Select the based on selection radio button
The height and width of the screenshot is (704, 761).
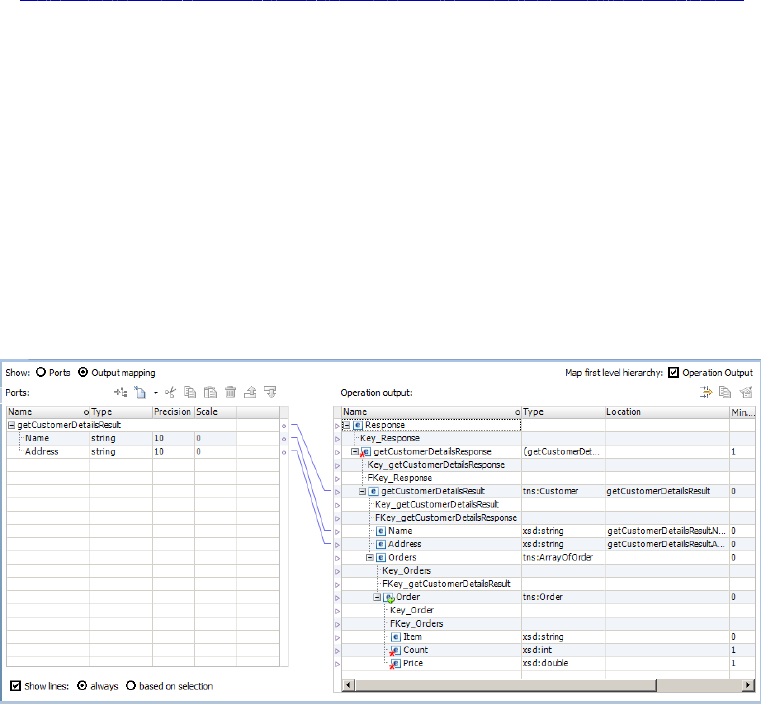coord(131,686)
